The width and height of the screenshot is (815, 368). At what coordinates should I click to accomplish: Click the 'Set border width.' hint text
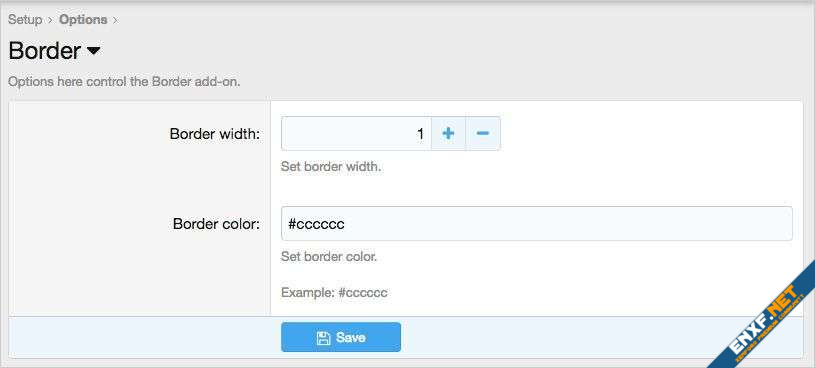(331, 168)
